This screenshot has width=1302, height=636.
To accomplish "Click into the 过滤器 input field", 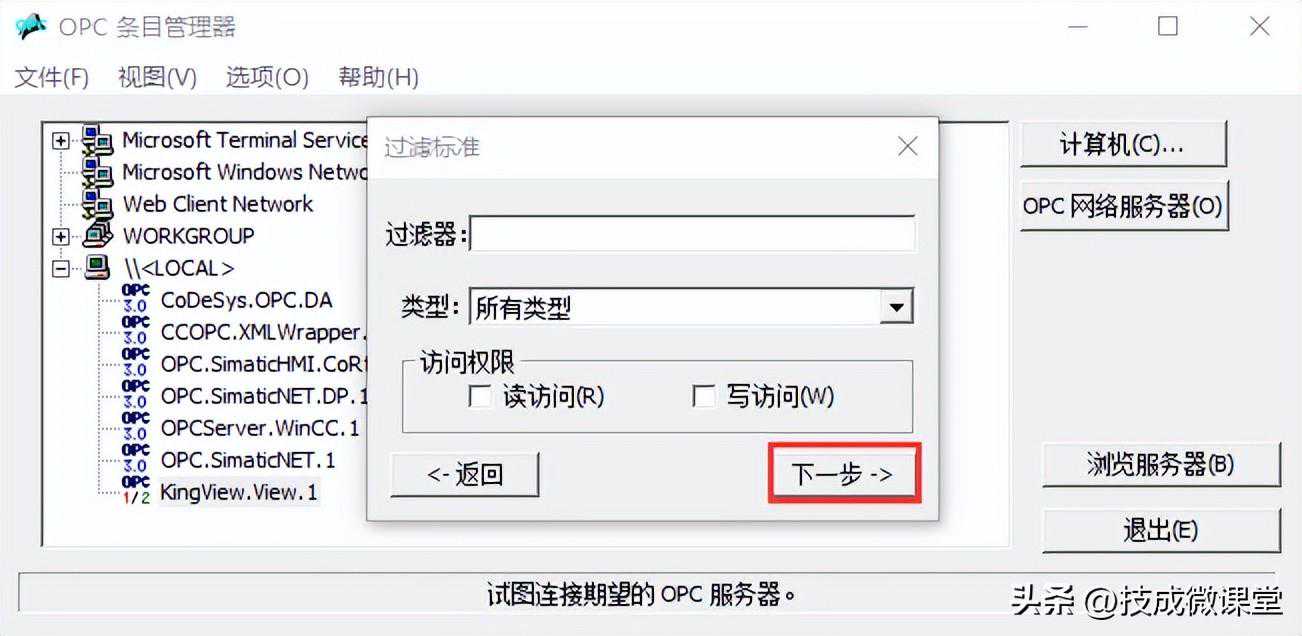I will [692, 234].
